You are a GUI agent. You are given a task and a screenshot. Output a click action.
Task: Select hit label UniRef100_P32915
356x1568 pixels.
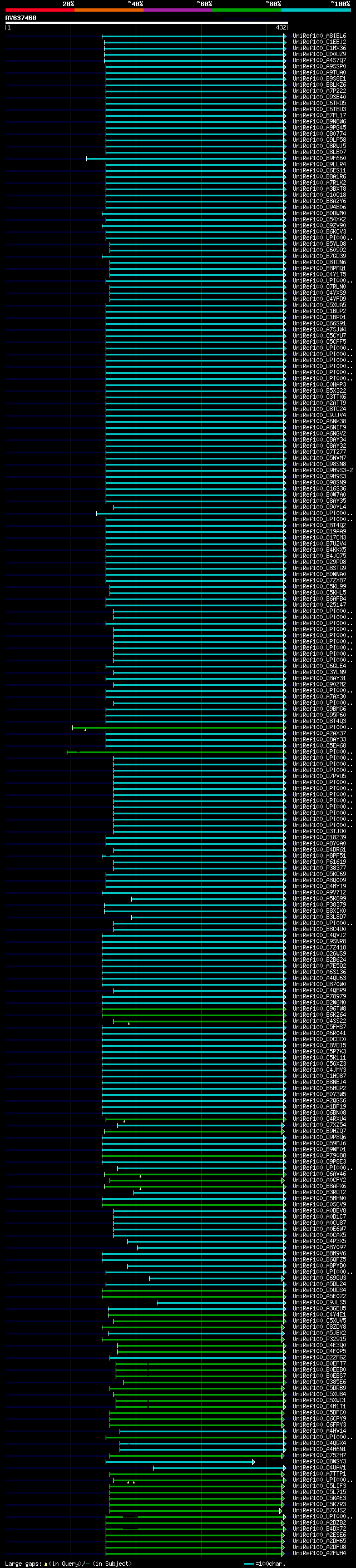[x=319, y=1339]
